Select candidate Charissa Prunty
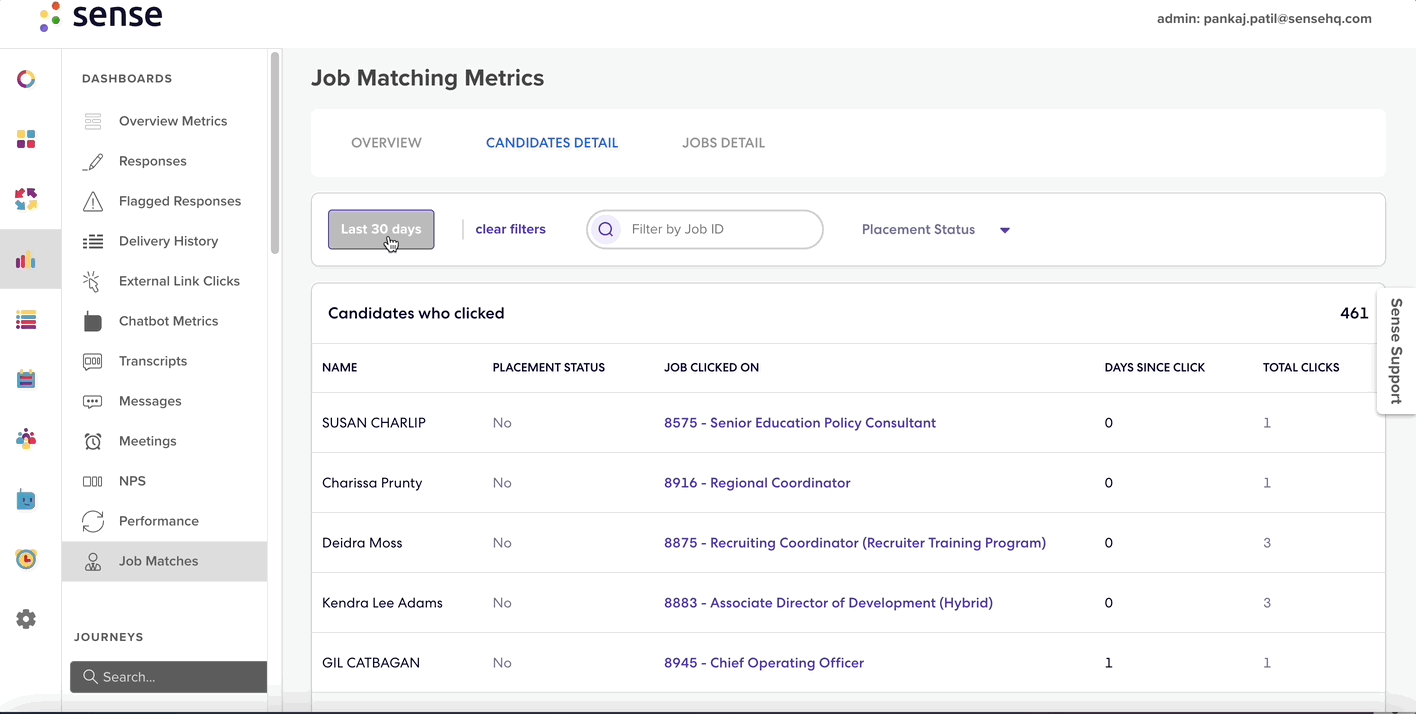 [x=372, y=483]
